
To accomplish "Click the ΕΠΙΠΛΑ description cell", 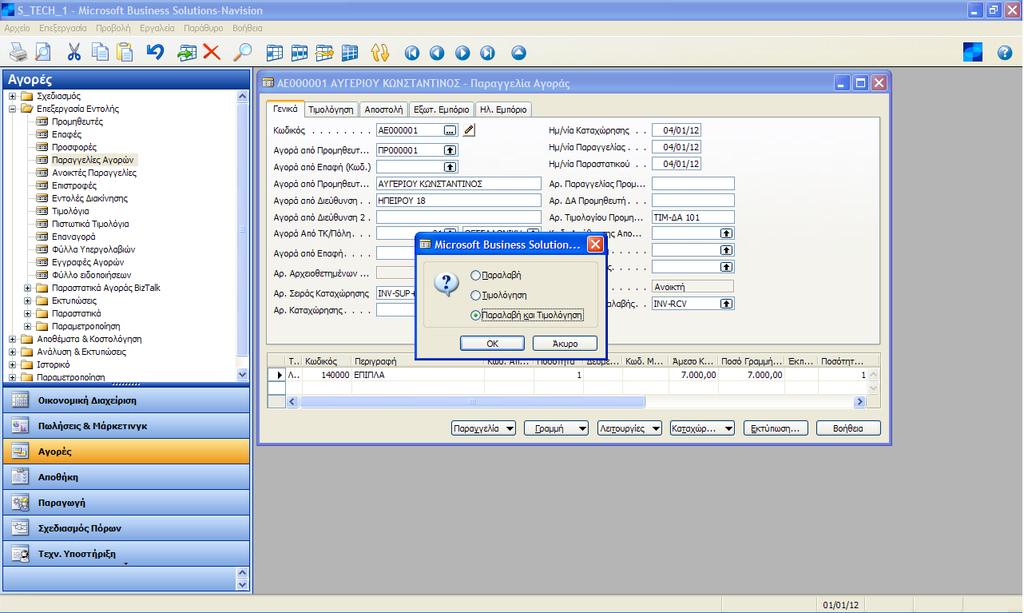I will pos(418,375).
